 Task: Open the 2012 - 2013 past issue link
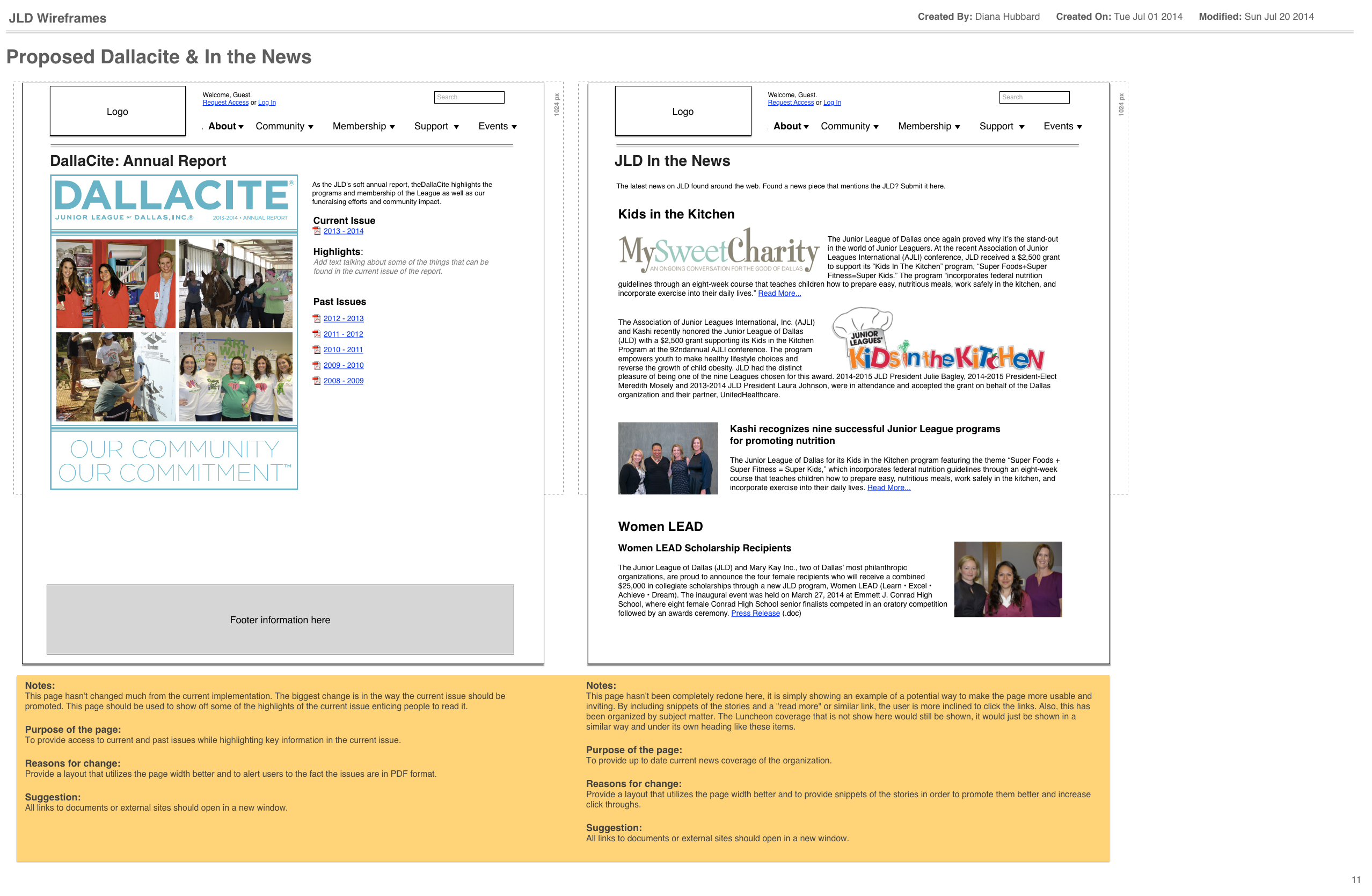pos(344,319)
